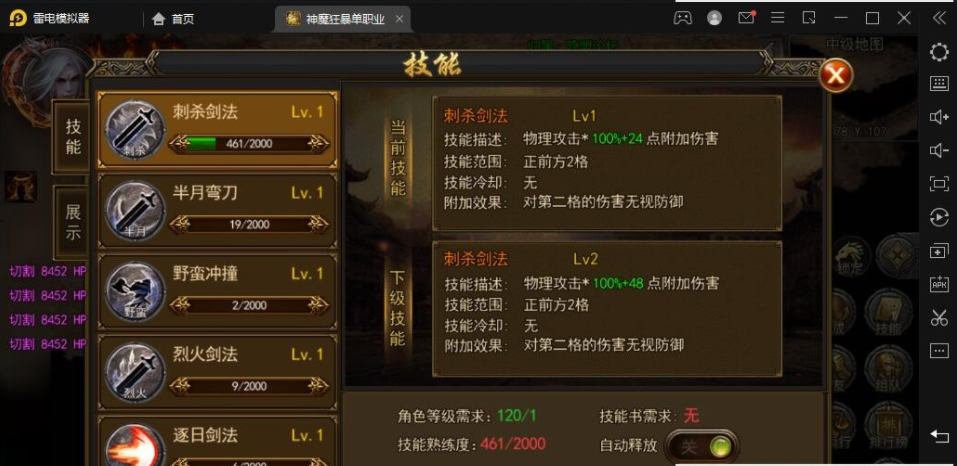Click the 刺杀剑法 proficiency bar 461/2000
Image resolution: width=957 pixels, height=466 pixels.
click(249, 144)
